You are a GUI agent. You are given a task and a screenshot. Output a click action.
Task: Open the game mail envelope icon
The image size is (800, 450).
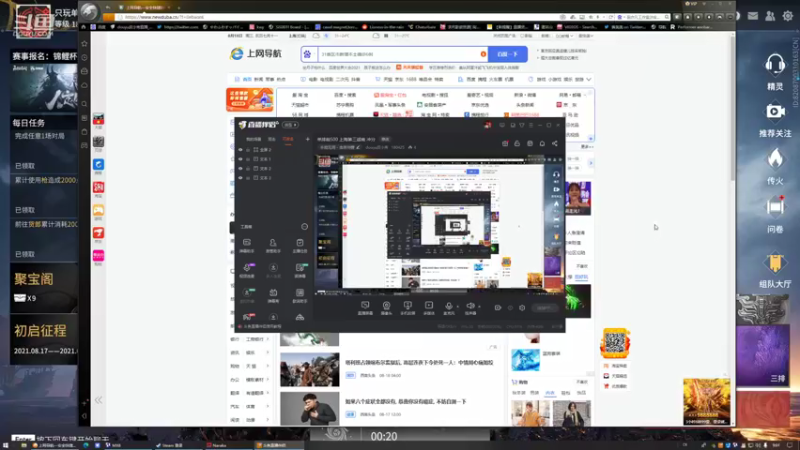tap(753, 16)
